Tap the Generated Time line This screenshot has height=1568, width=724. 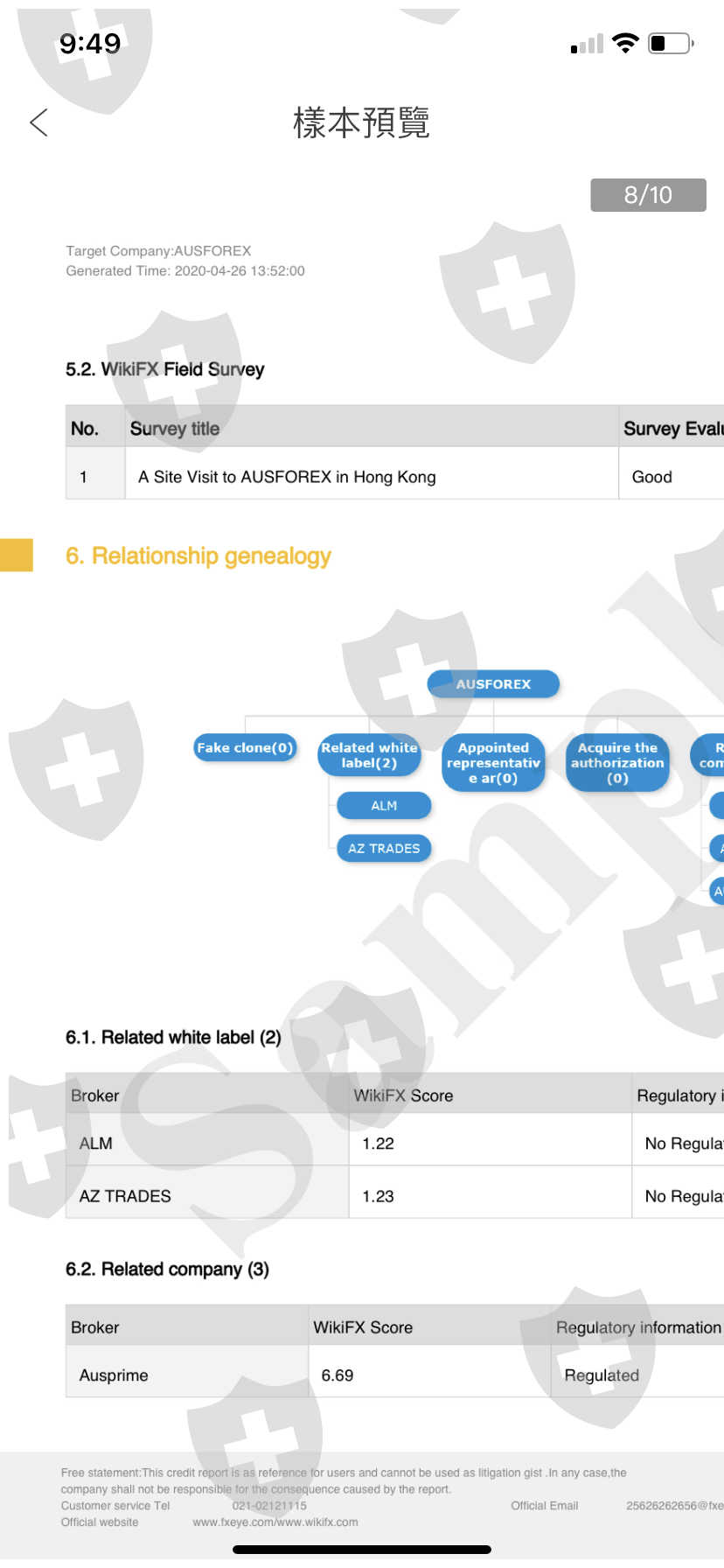(185, 271)
